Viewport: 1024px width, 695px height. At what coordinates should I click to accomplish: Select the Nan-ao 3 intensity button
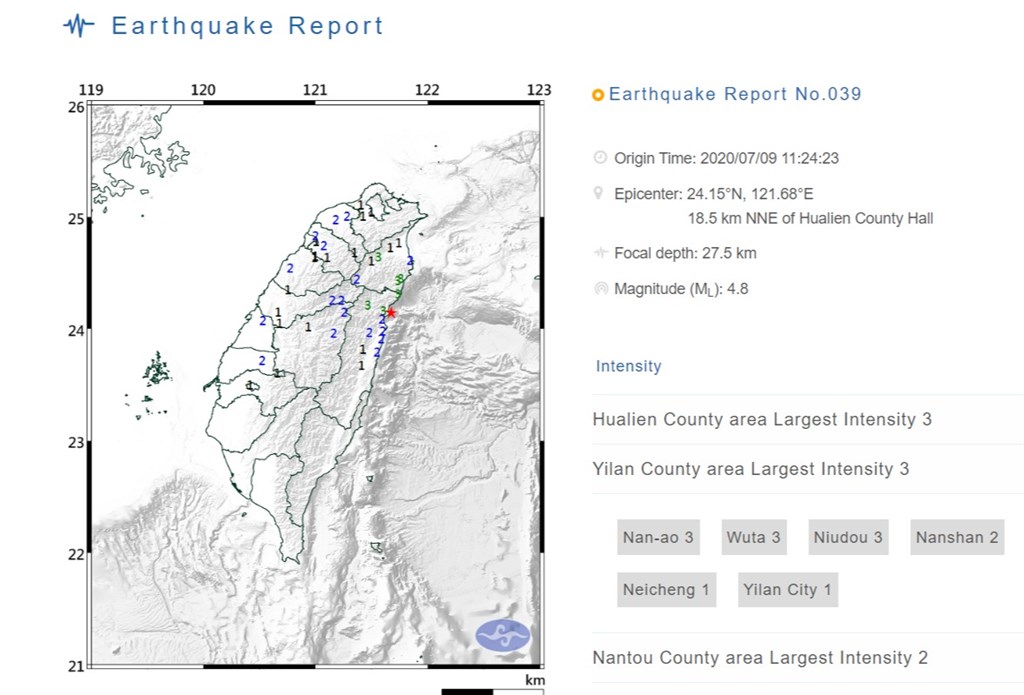point(657,537)
